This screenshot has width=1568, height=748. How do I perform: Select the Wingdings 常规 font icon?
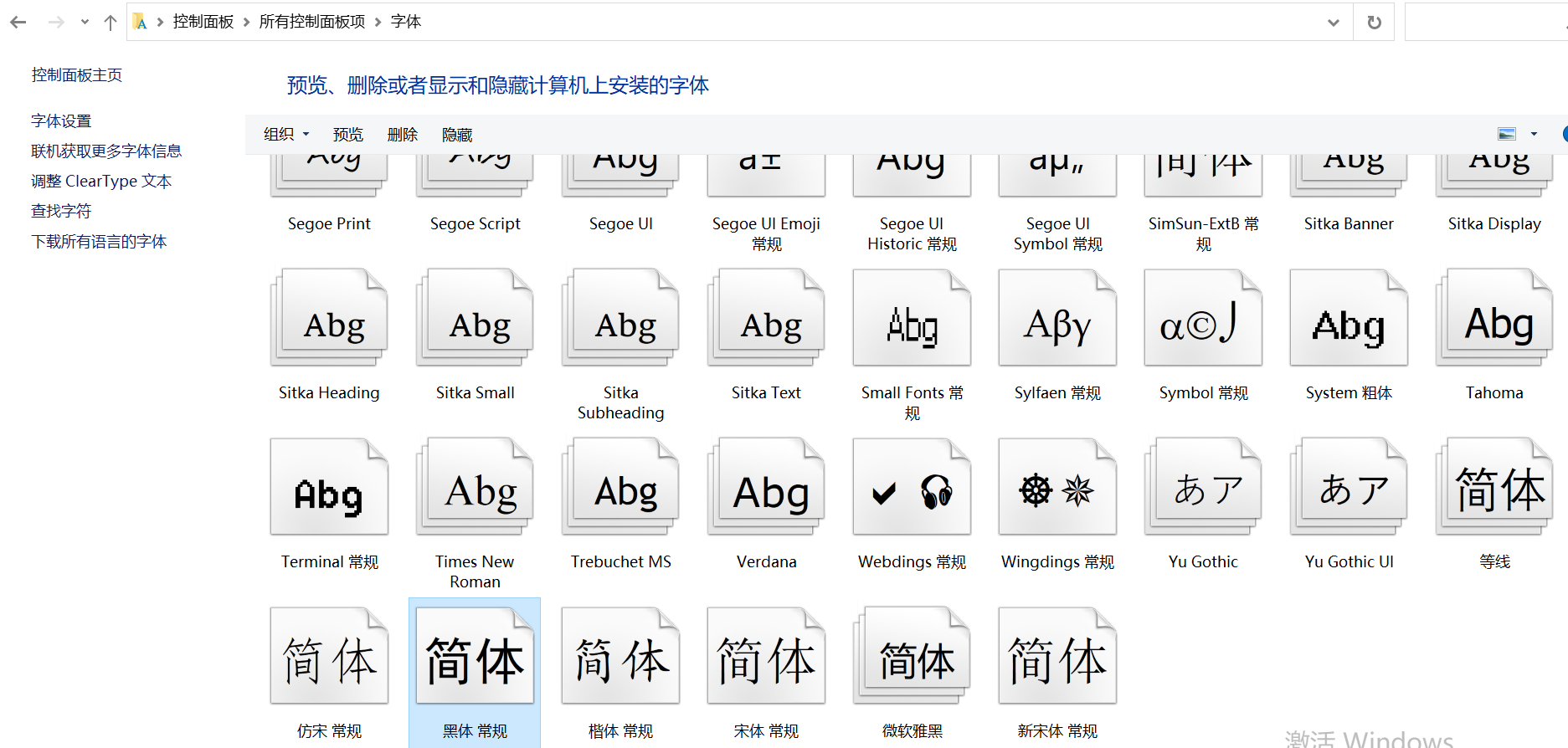pyautogui.click(x=1057, y=487)
